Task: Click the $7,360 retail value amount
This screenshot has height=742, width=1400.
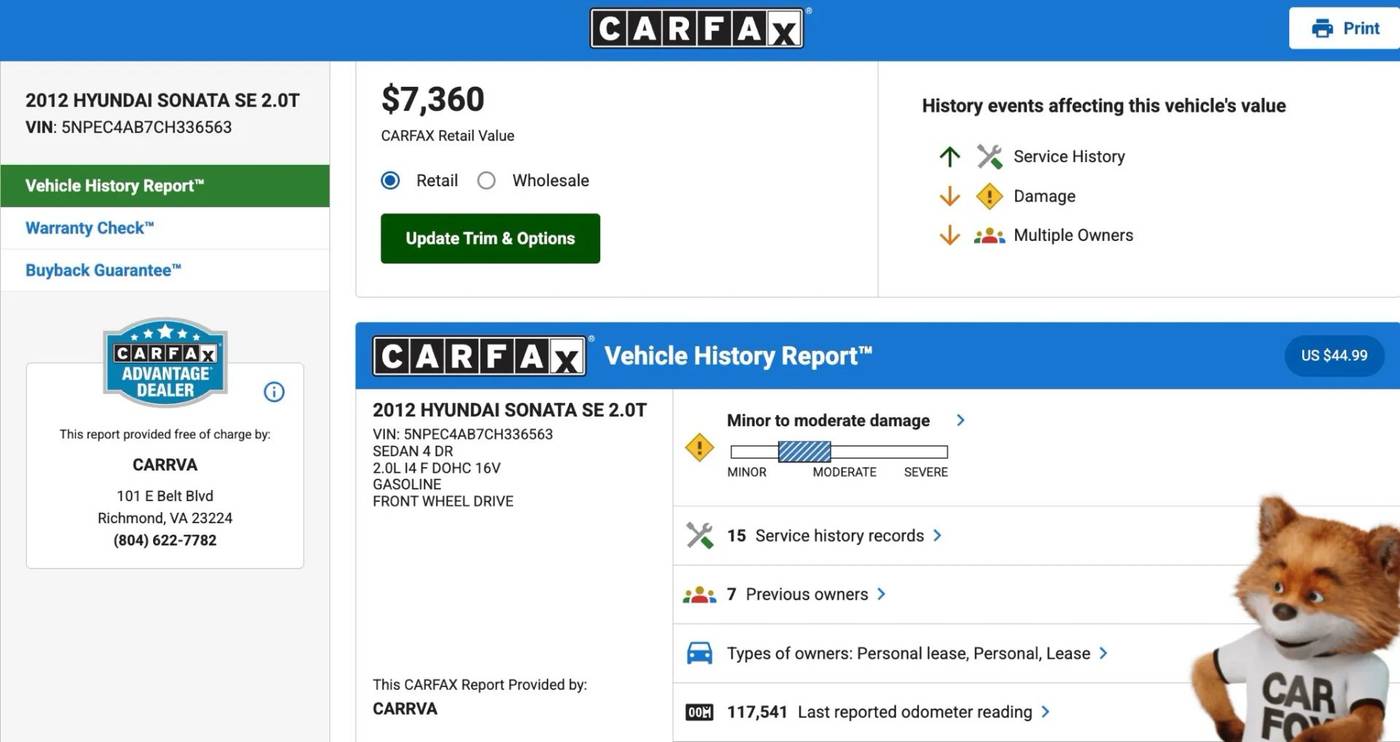Action: click(433, 99)
